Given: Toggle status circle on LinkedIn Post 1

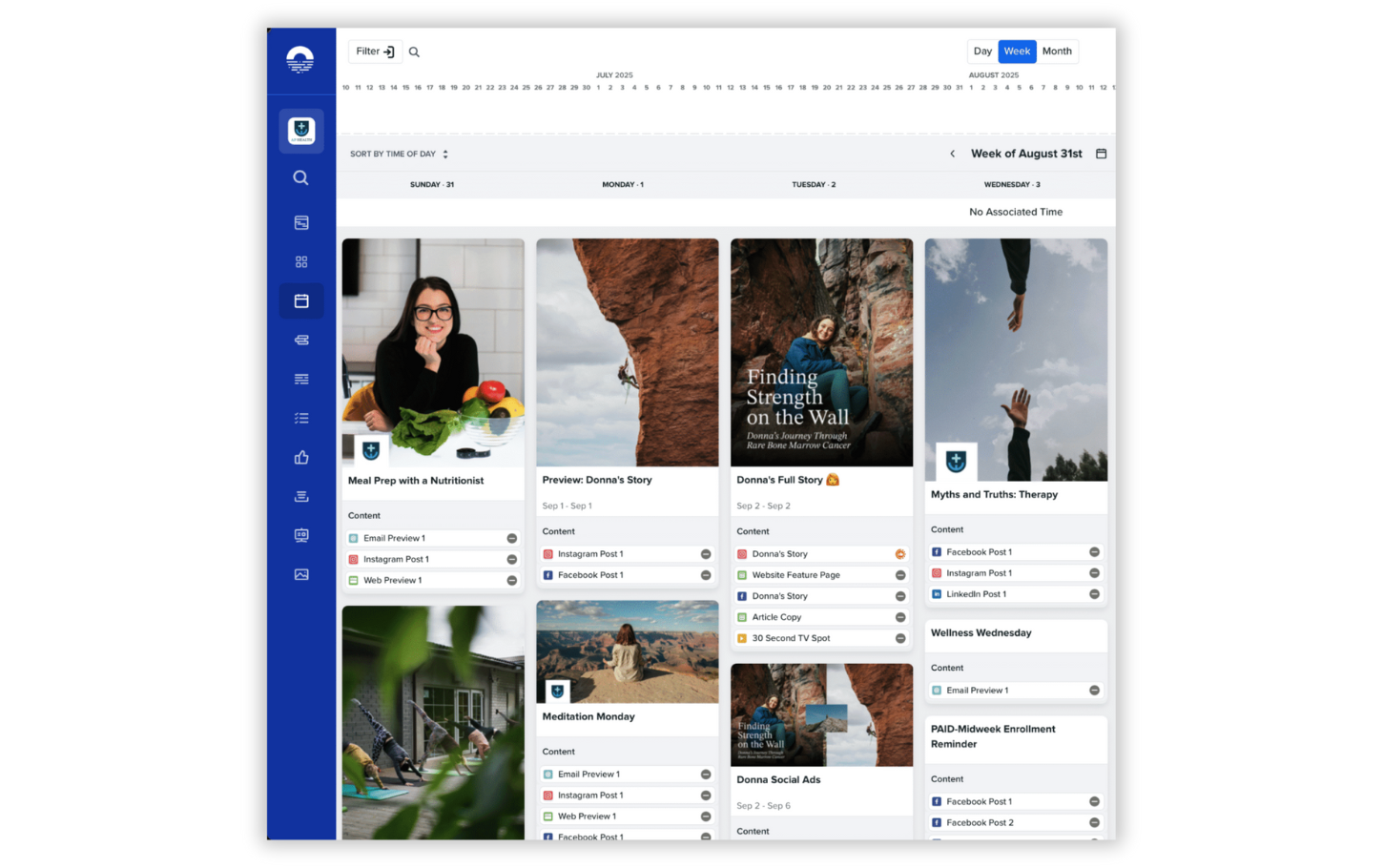Looking at the screenshot, I should click(1094, 594).
